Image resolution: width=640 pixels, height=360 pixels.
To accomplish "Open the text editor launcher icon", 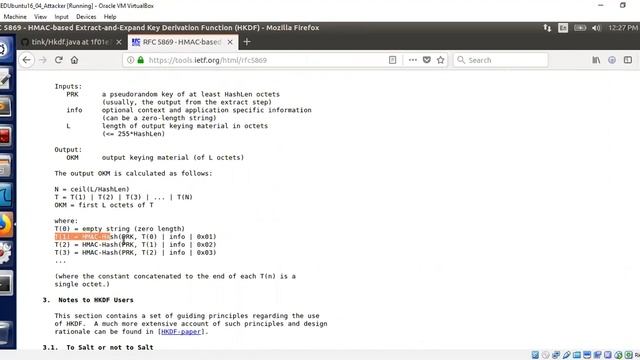I will [5, 78].
